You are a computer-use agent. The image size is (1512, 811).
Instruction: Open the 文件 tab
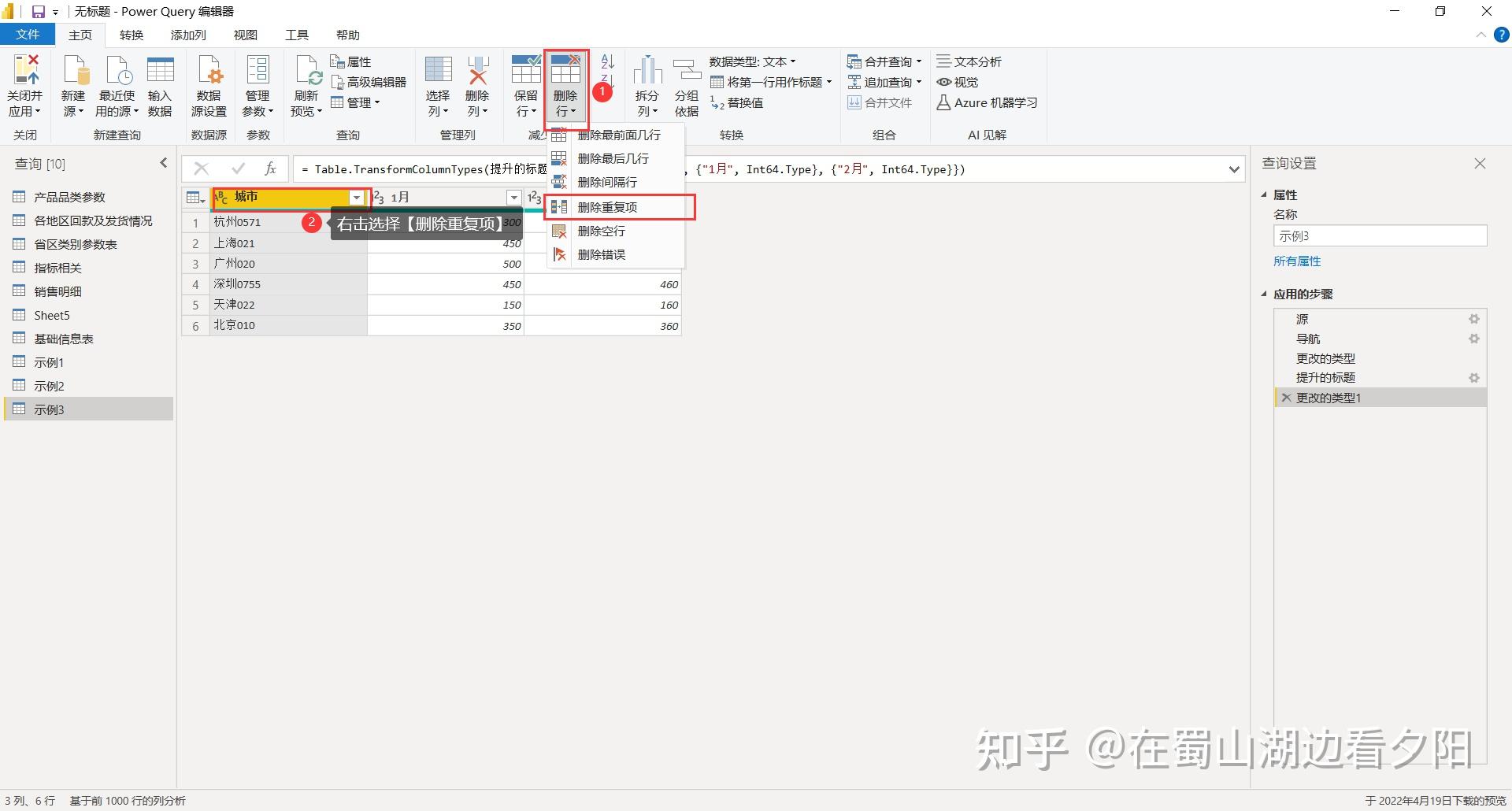point(28,35)
